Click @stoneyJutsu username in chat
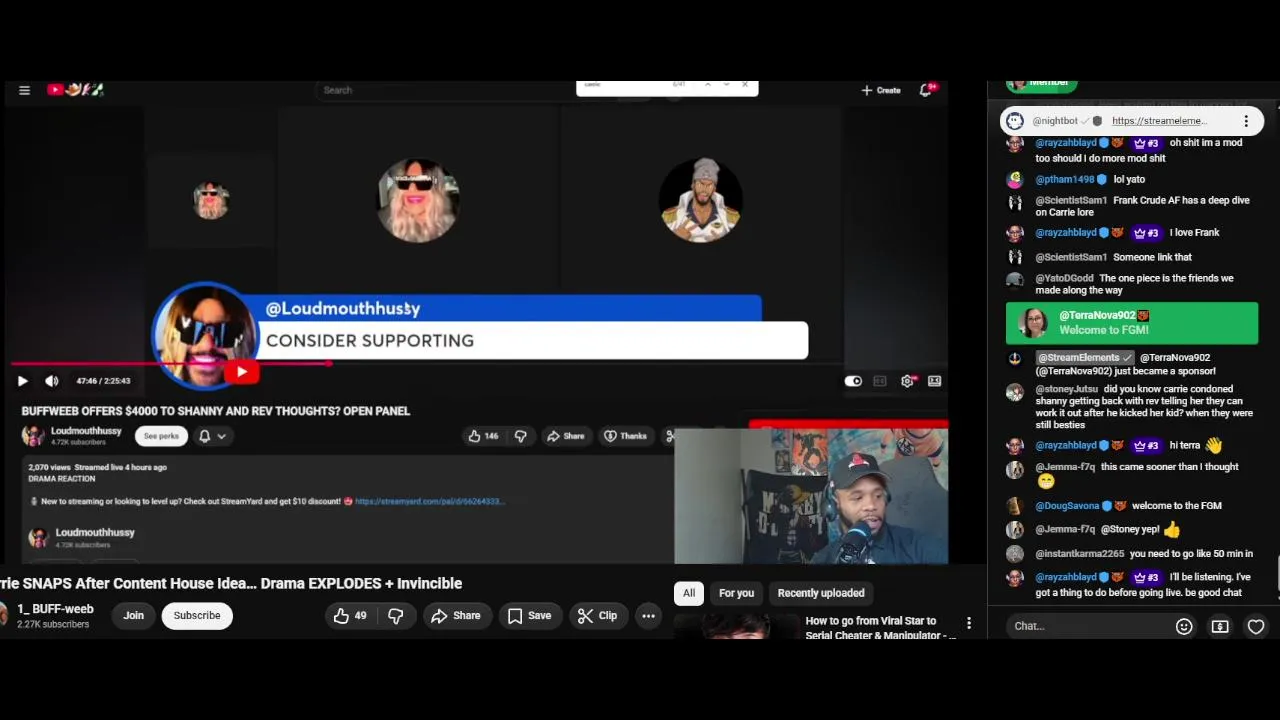 [1067, 389]
